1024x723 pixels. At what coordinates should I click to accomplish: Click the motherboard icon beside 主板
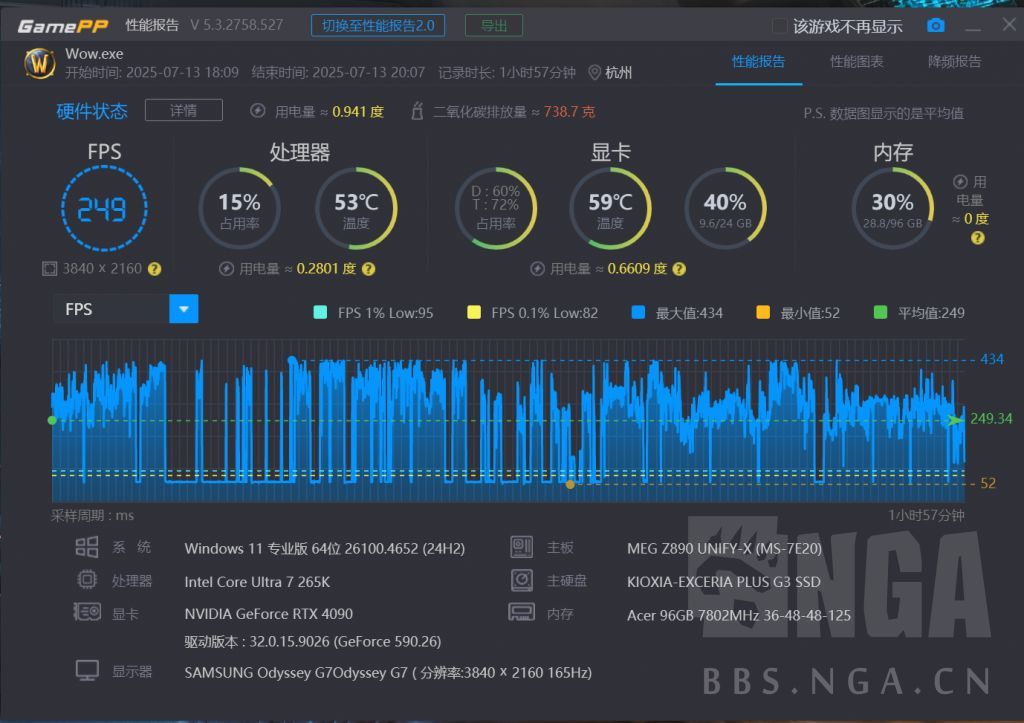521,547
